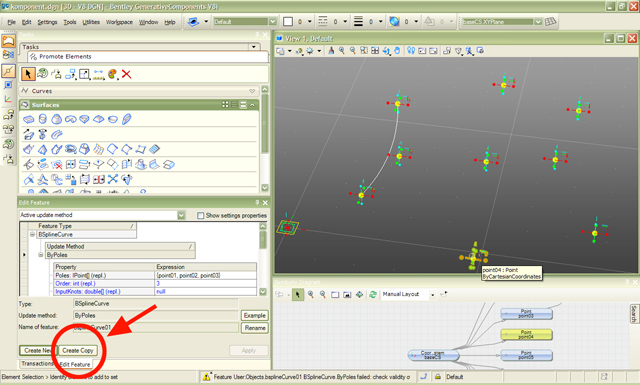
Task: Click the Walk footprints icon in View 1
Action: [411, 50]
